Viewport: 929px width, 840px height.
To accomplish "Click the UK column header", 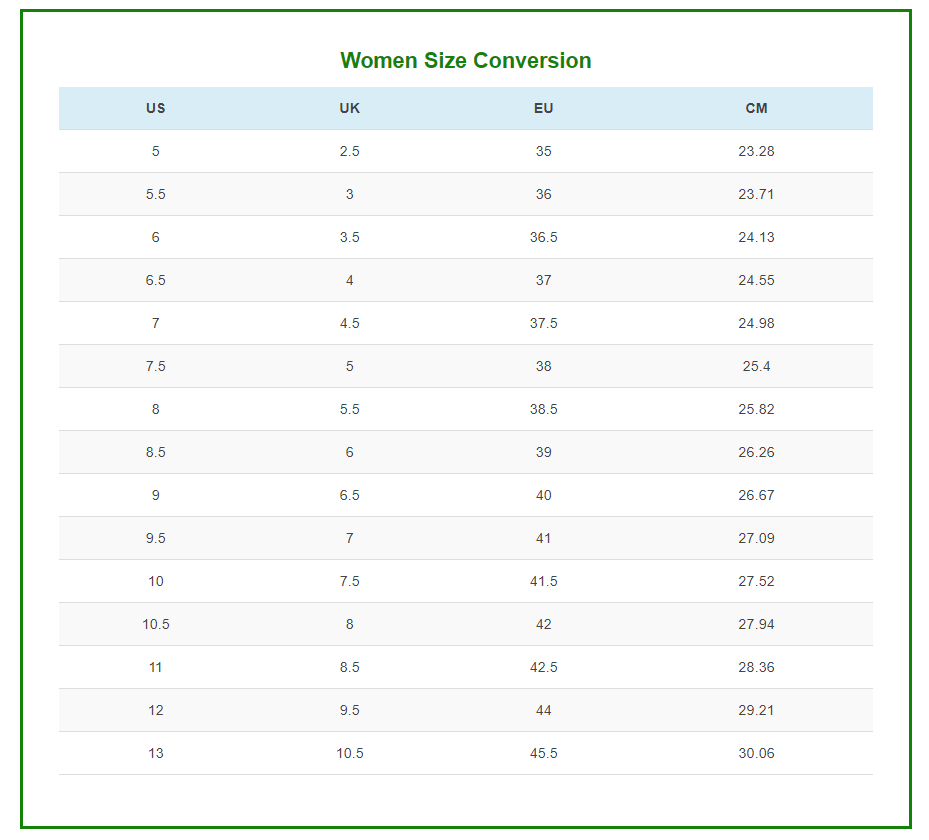I will click(x=349, y=108).
